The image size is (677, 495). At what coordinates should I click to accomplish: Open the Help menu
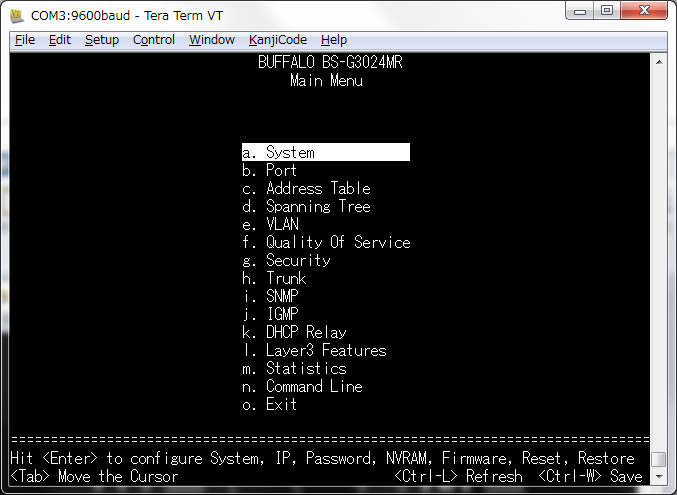tap(334, 40)
